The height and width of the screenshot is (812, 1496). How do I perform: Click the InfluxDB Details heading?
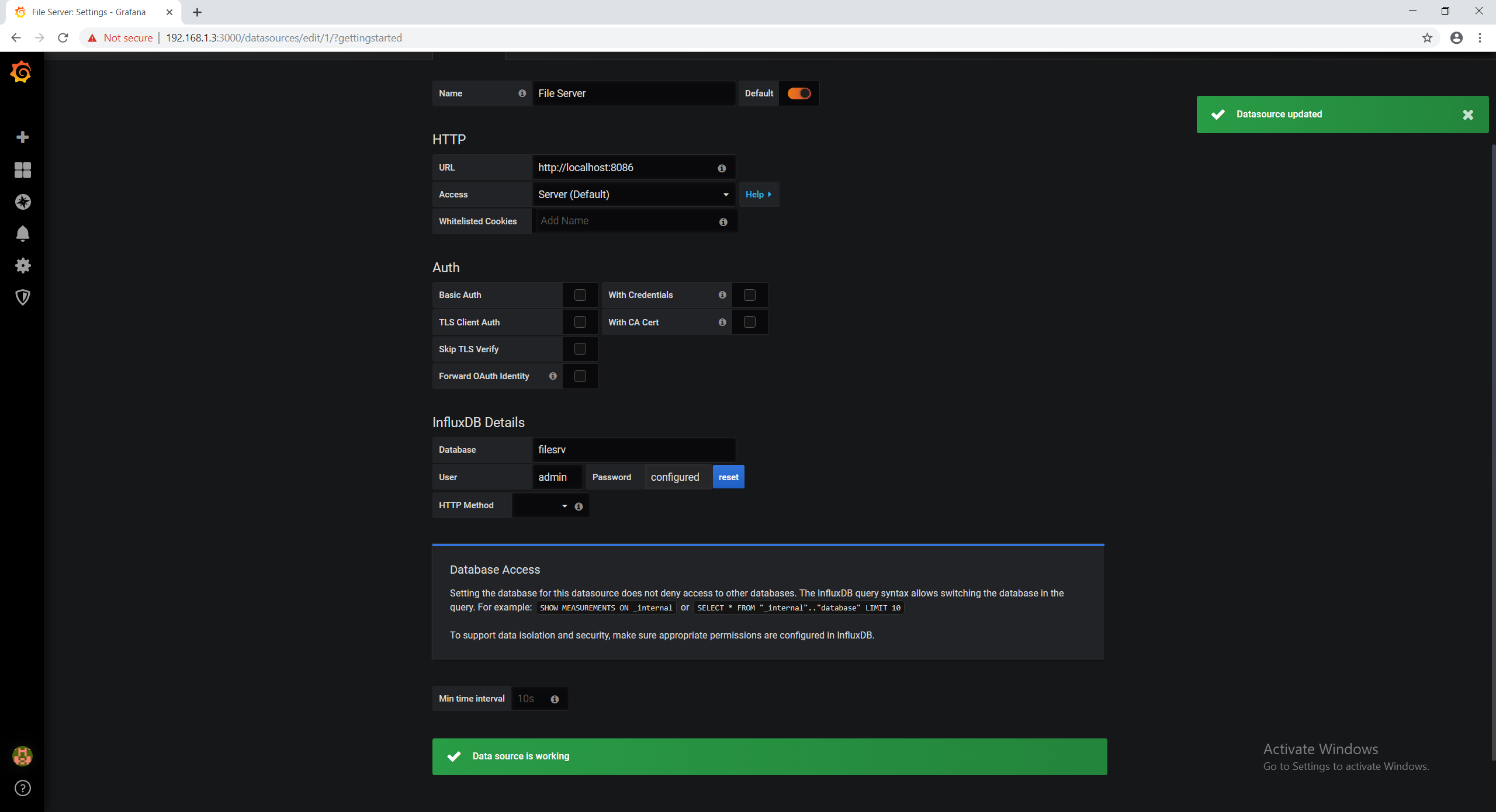tap(479, 422)
